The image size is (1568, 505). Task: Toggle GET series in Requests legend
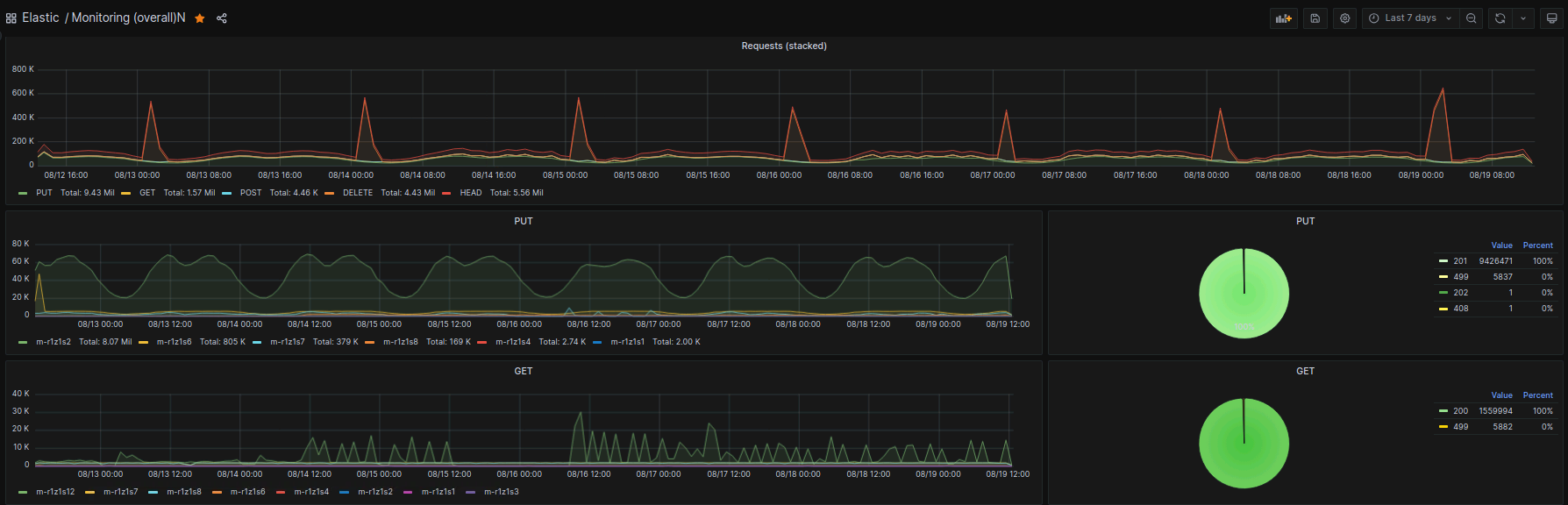coord(147,193)
